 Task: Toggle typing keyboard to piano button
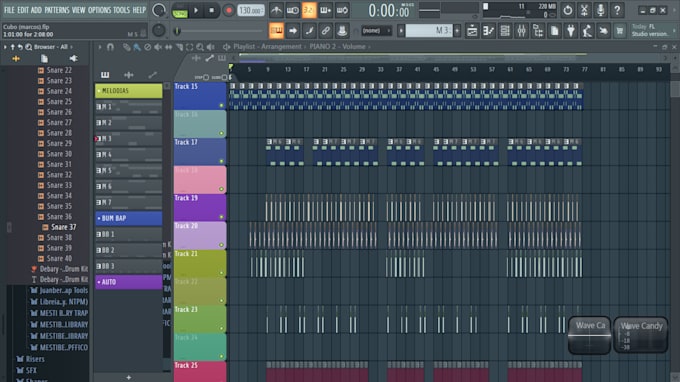pyautogui.click(x=276, y=31)
